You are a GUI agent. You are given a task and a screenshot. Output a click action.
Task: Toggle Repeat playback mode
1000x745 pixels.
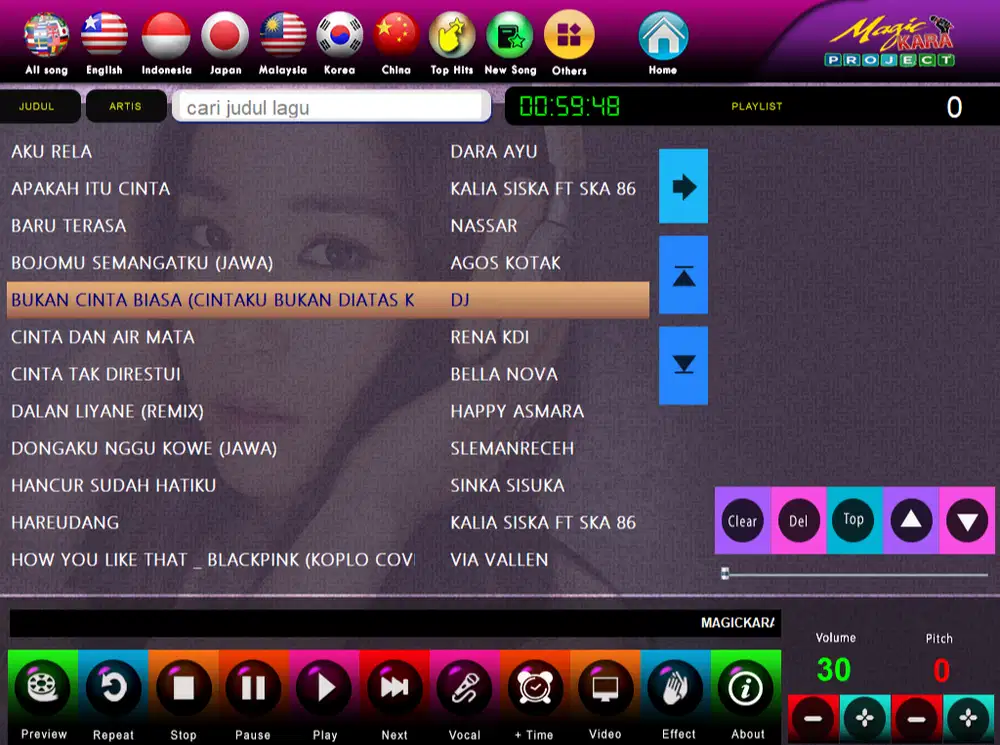pyautogui.click(x=113, y=688)
